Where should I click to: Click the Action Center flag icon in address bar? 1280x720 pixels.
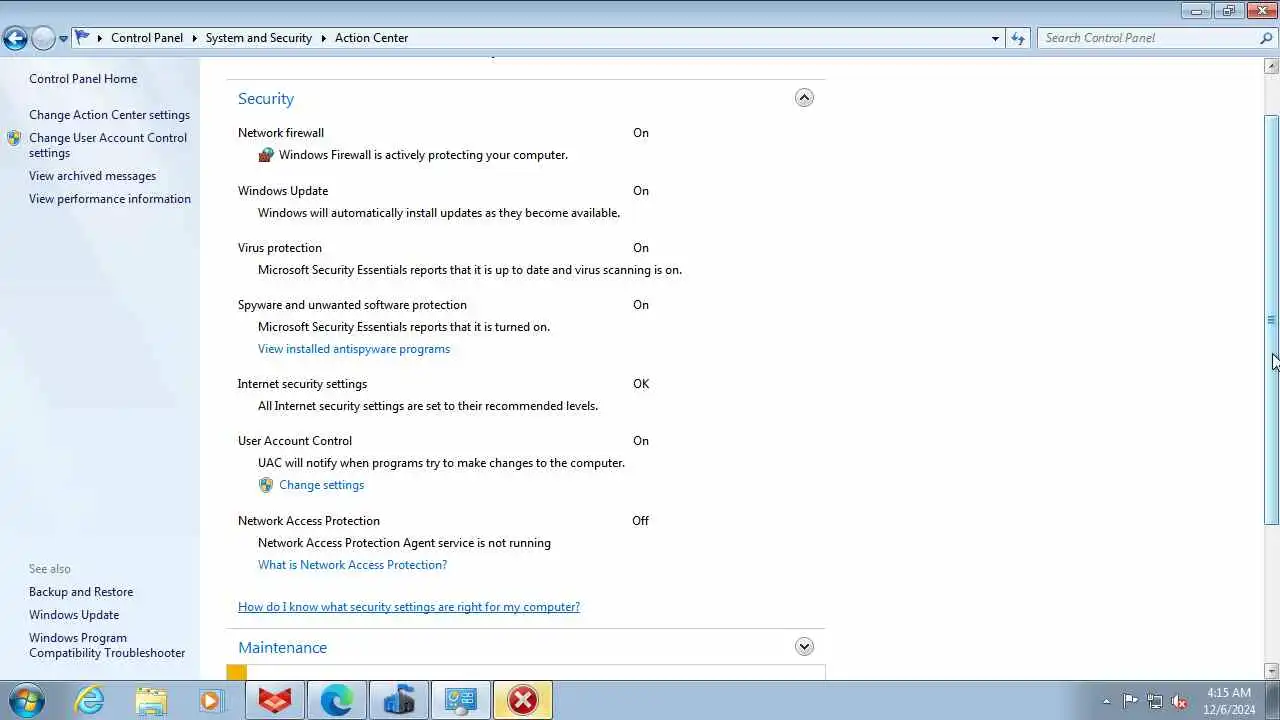click(x=83, y=38)
